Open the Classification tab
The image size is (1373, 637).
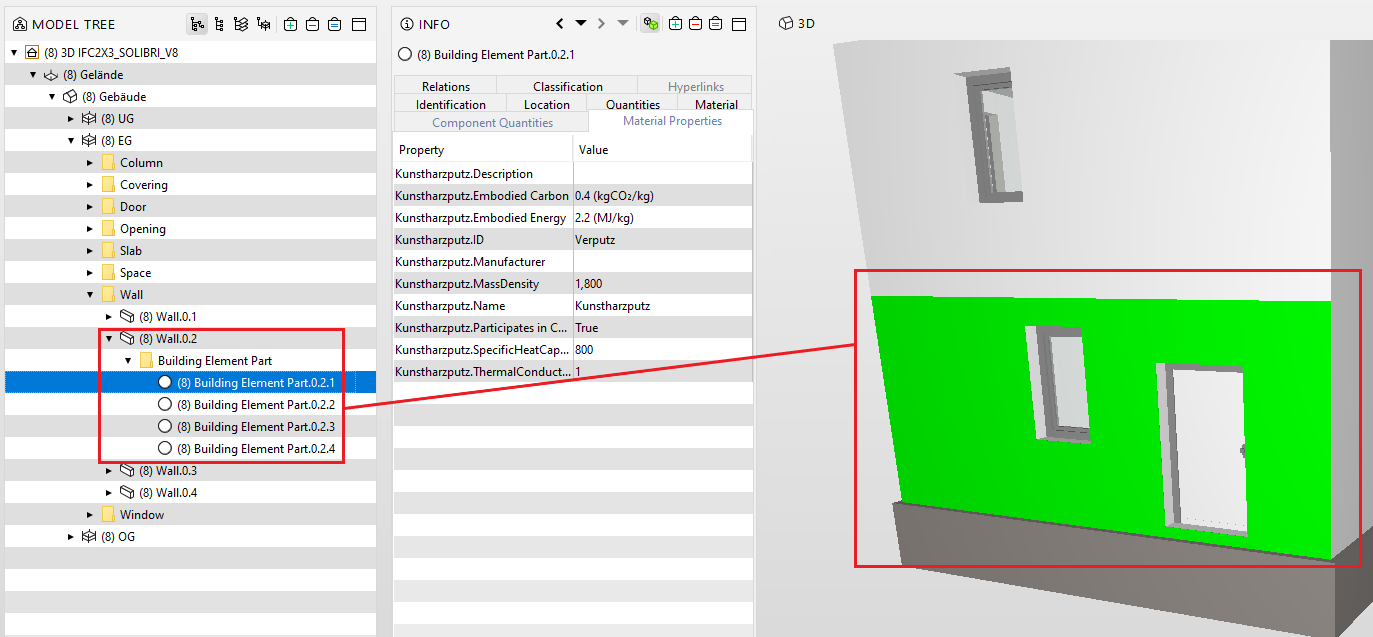click(567, 87)
